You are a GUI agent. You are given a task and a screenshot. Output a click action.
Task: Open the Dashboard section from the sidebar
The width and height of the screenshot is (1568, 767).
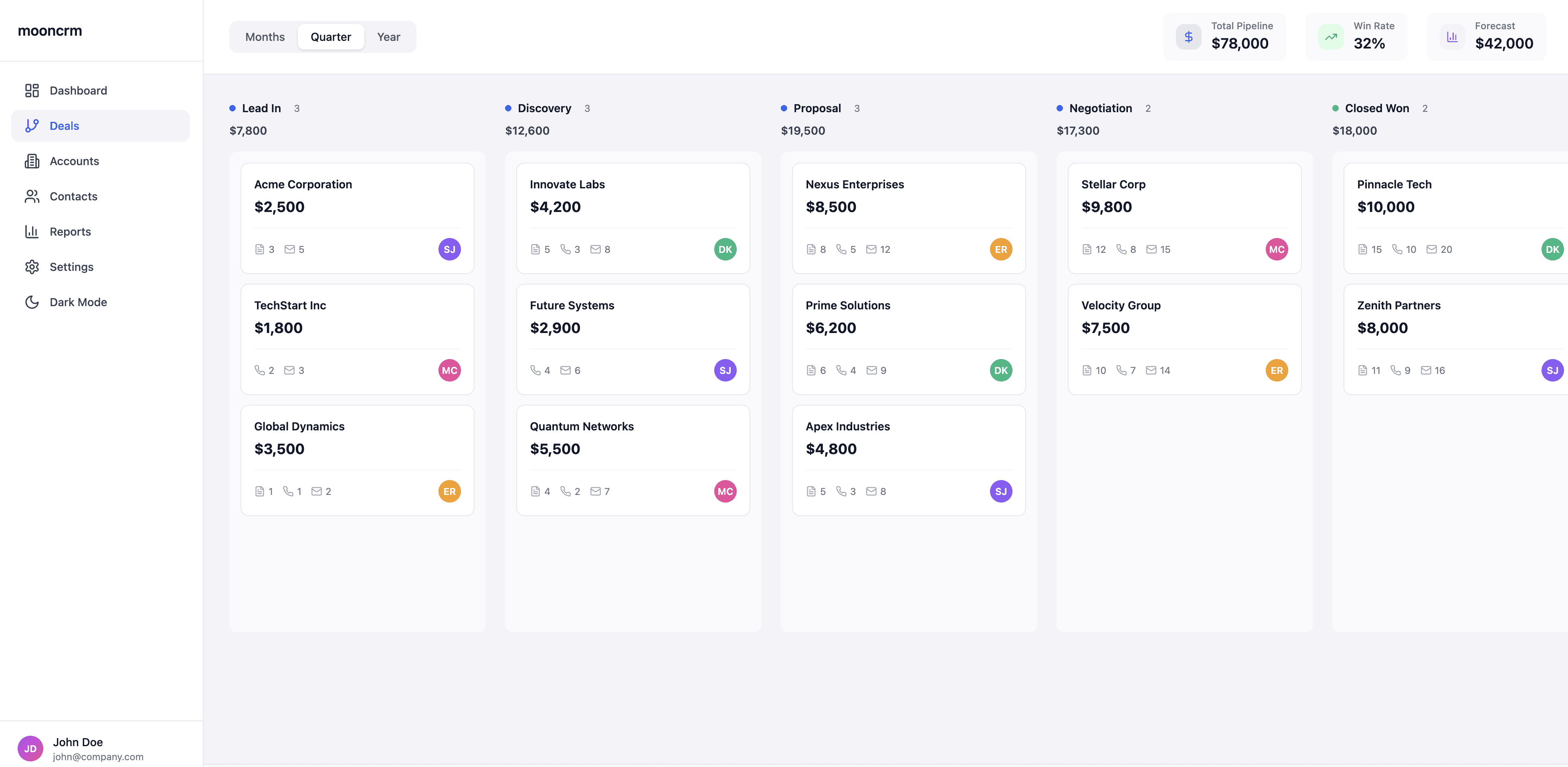(78, 90)
